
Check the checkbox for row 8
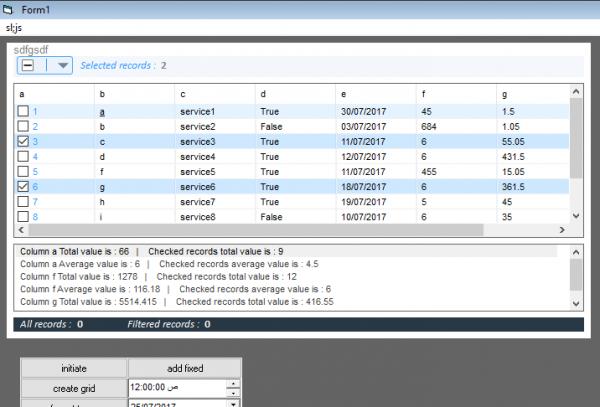click(x=23, y=216)
